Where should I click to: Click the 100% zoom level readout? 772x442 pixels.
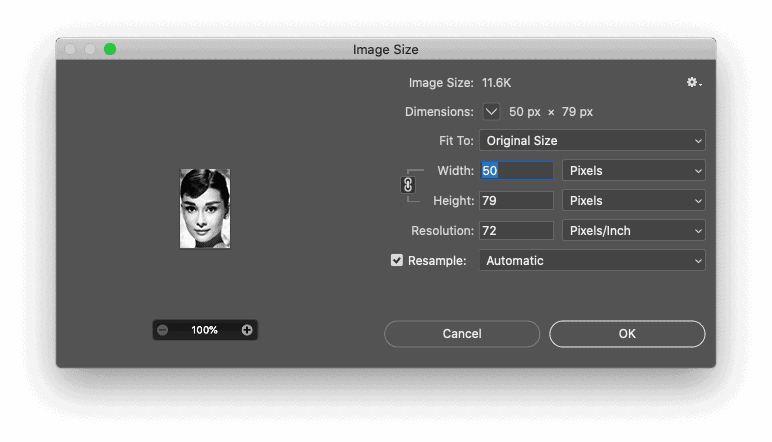pyautogui.click(x=205, y=330)
